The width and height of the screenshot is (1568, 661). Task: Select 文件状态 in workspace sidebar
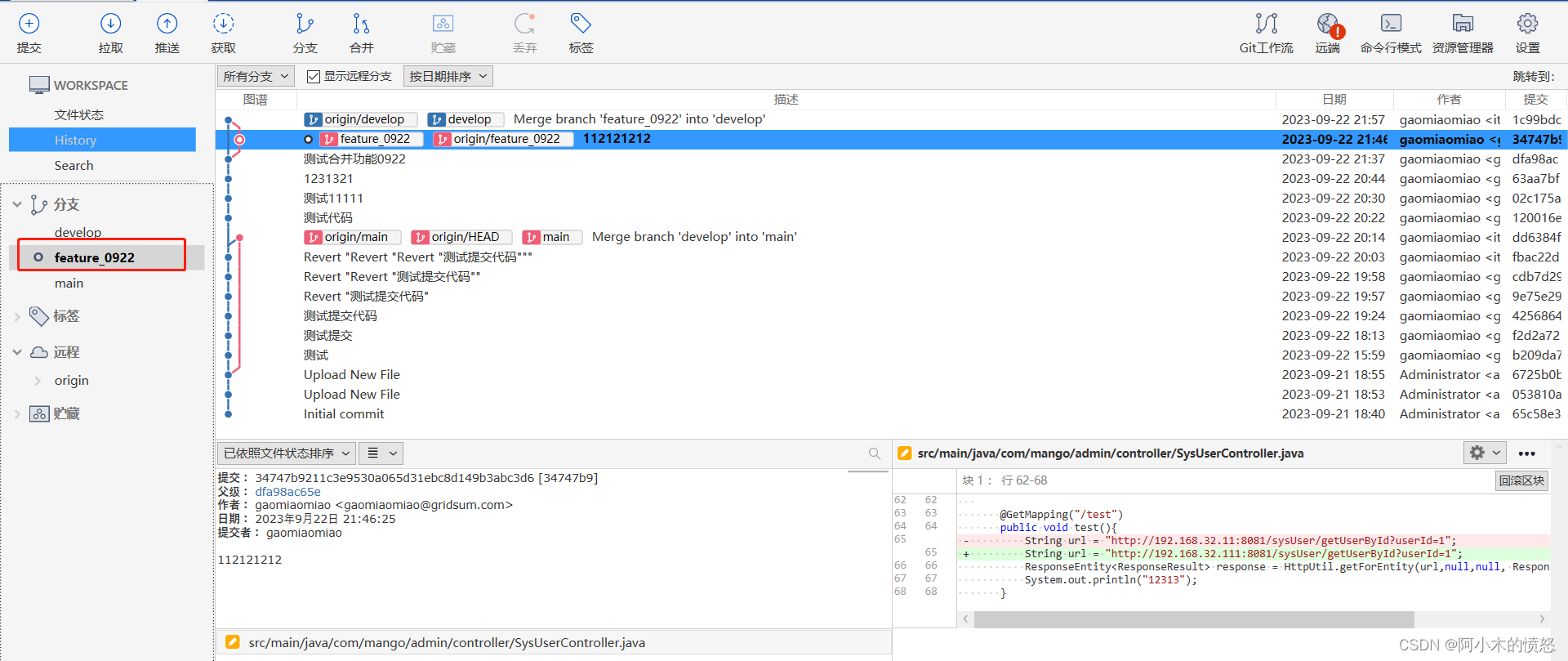click(x=79, y=115)
